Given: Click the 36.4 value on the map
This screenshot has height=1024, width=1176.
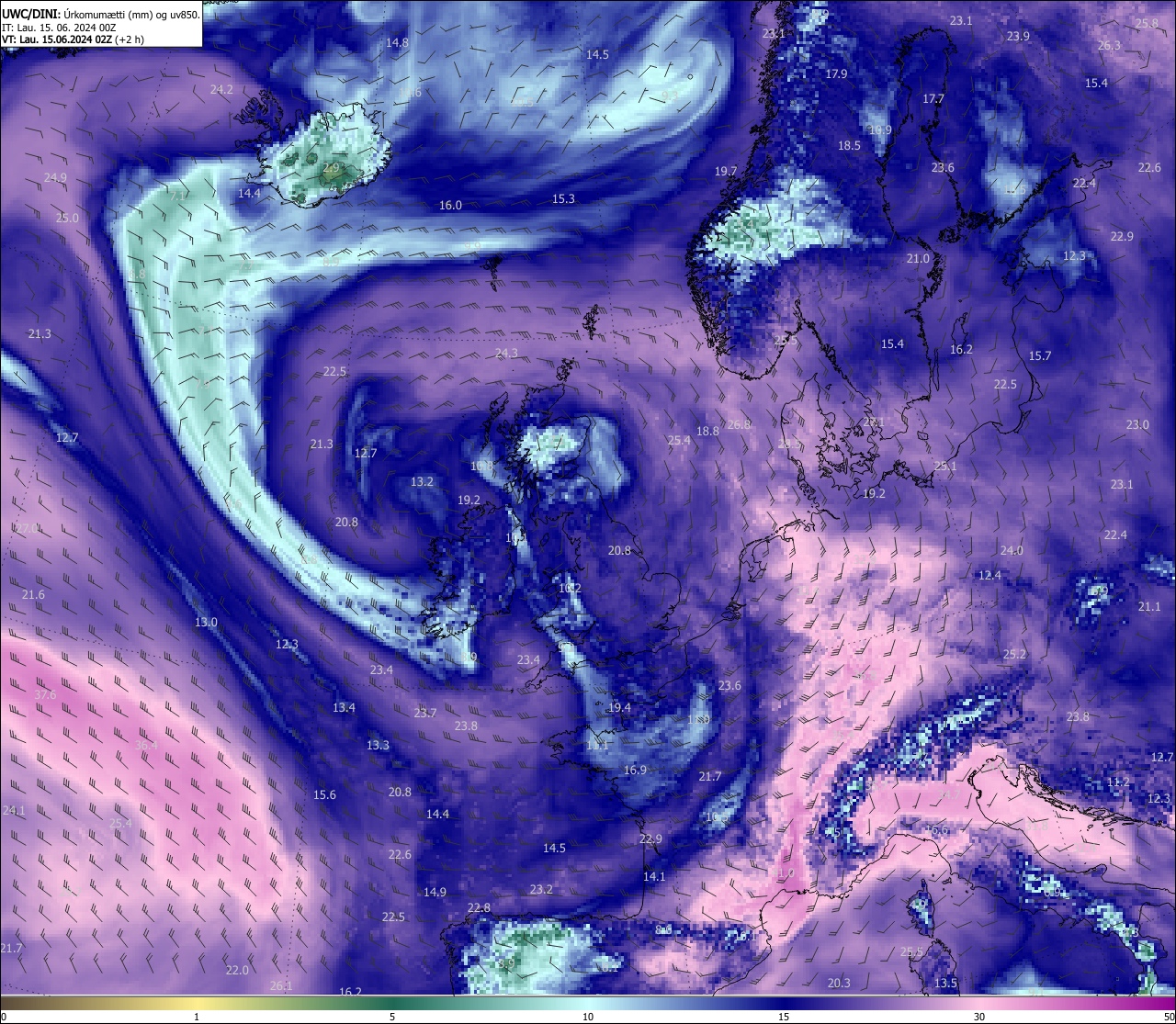Looking at the screenshot, I should click(146, 746).
